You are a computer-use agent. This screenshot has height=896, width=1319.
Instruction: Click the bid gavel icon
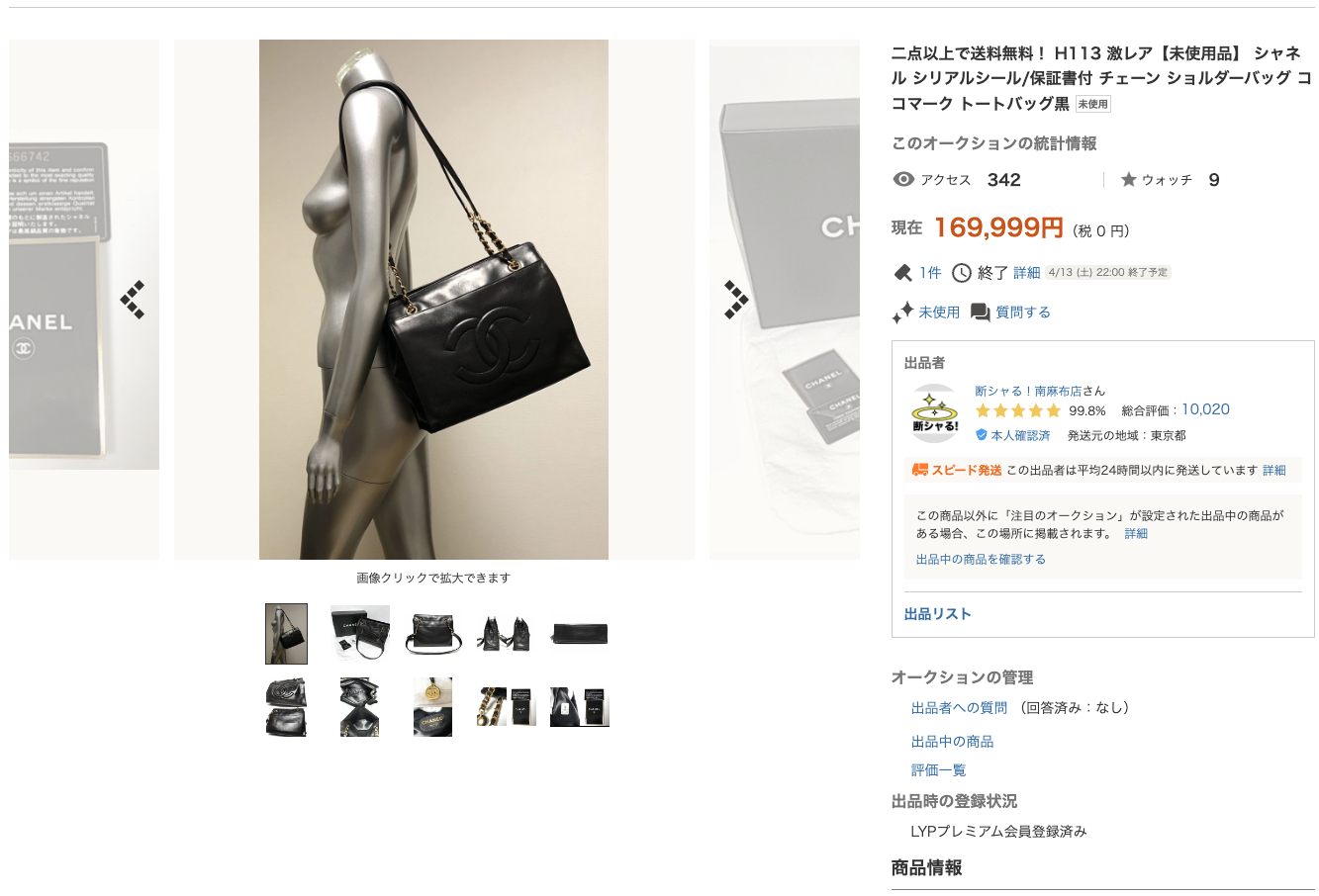coord(902,273)
